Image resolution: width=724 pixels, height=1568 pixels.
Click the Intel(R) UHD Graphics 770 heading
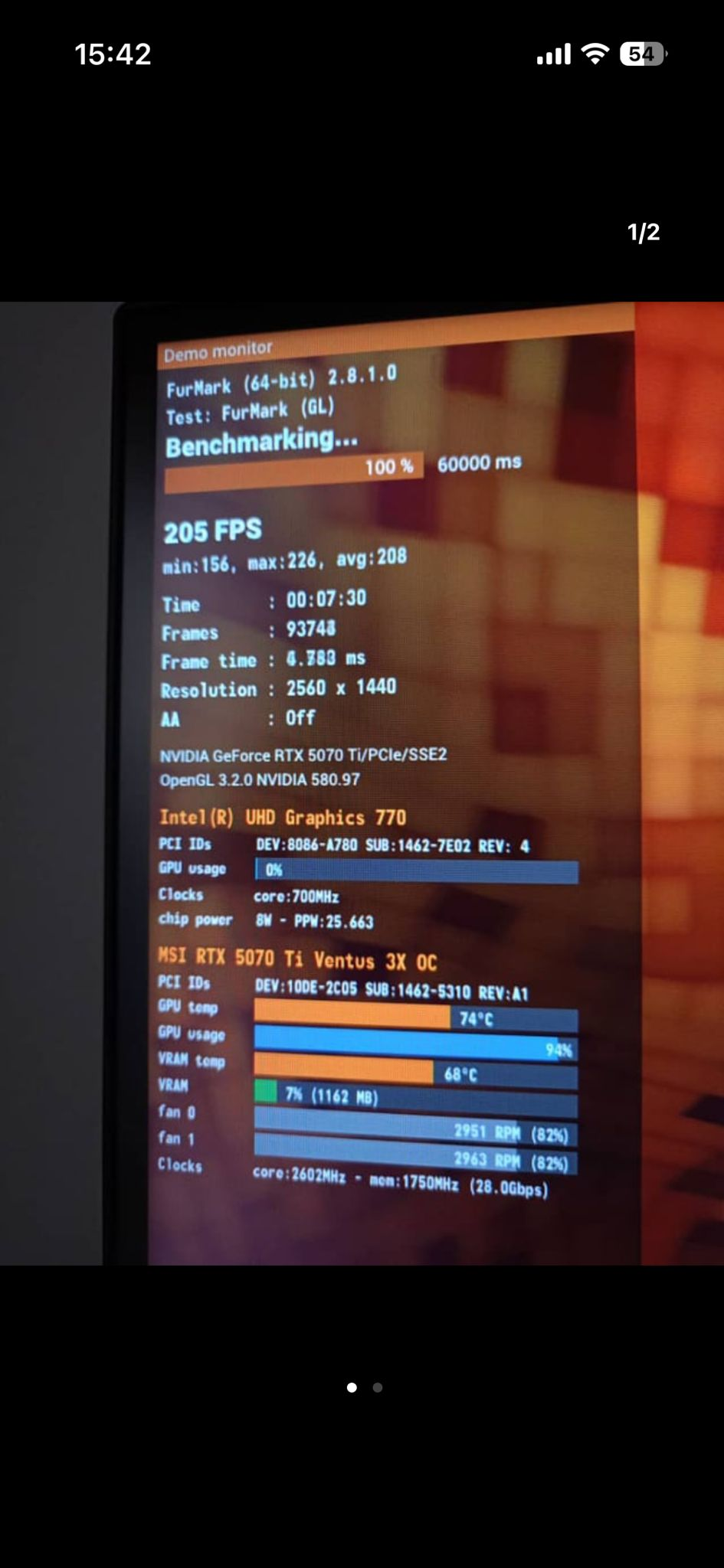[283, 818]
